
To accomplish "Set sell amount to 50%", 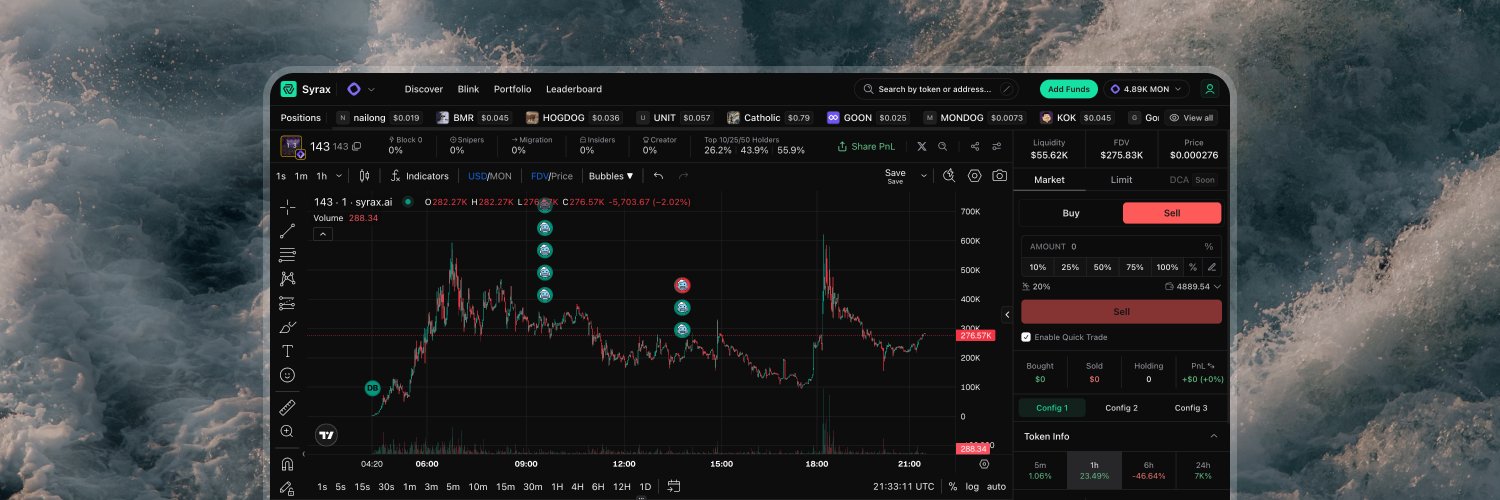I will [1102, 267].
